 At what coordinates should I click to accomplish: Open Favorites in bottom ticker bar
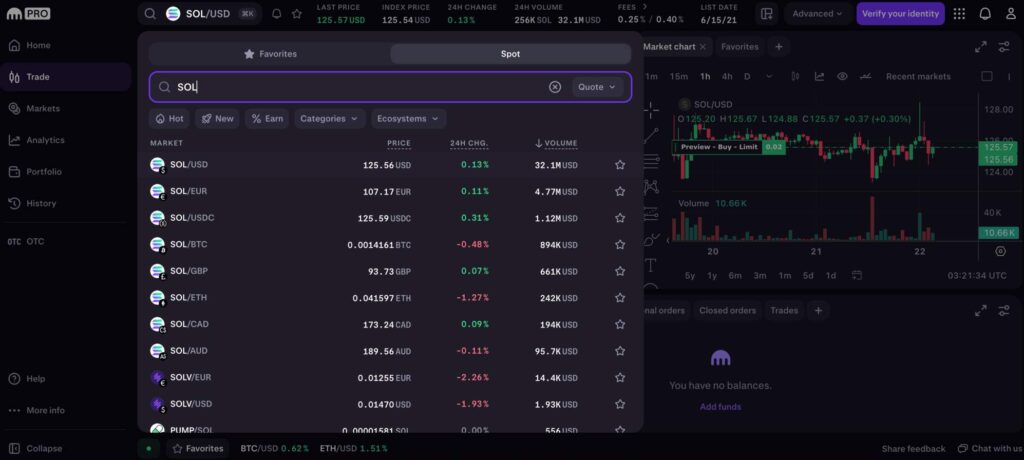tap(198, 448)
